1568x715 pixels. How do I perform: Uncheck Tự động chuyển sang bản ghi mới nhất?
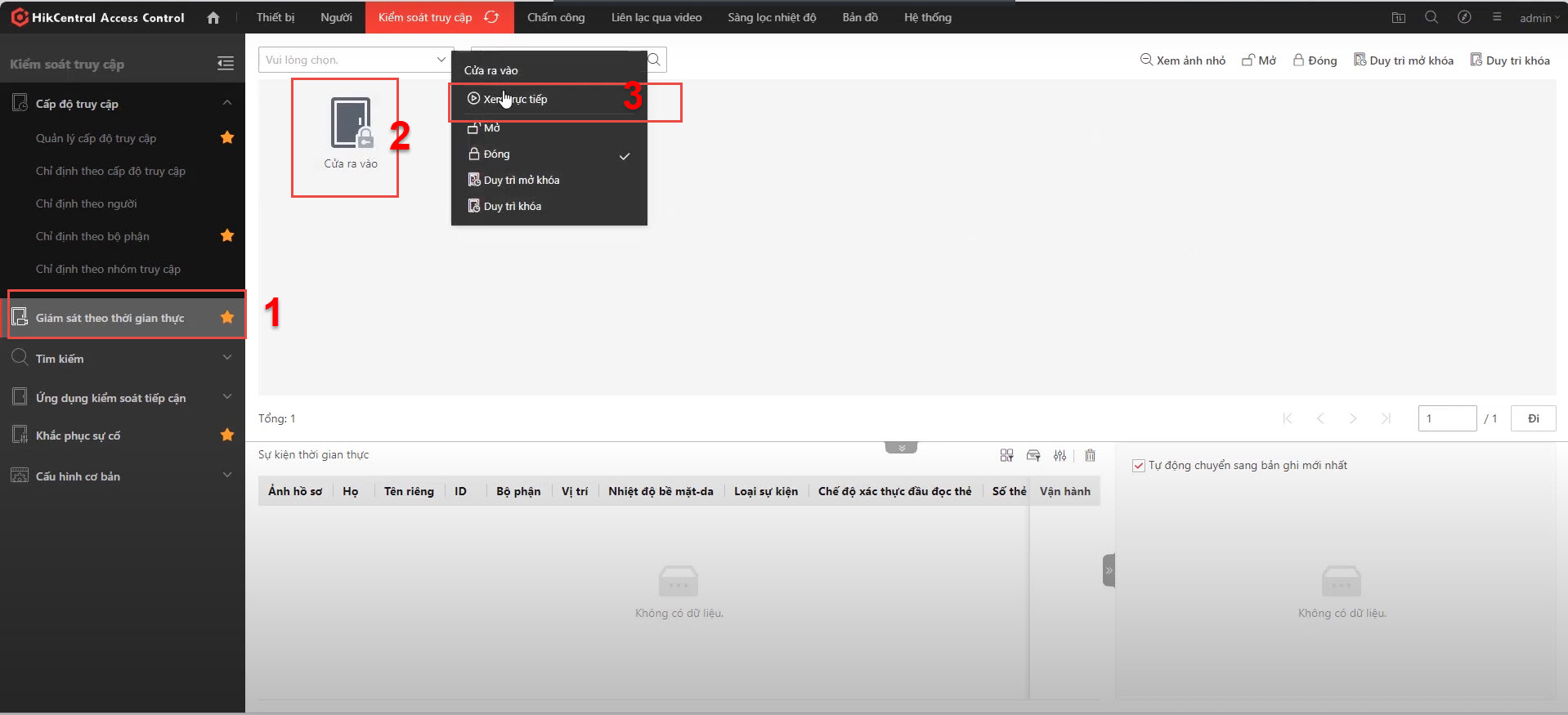pyautogui.click(x=1138, y=466)
